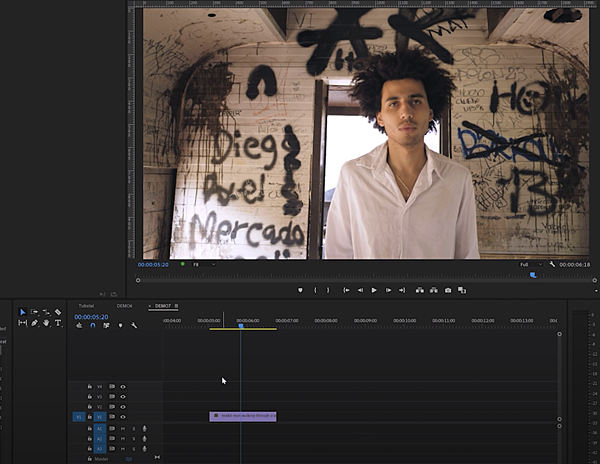Activate the Type tool
600x464 pixels.
coord(58,323)
